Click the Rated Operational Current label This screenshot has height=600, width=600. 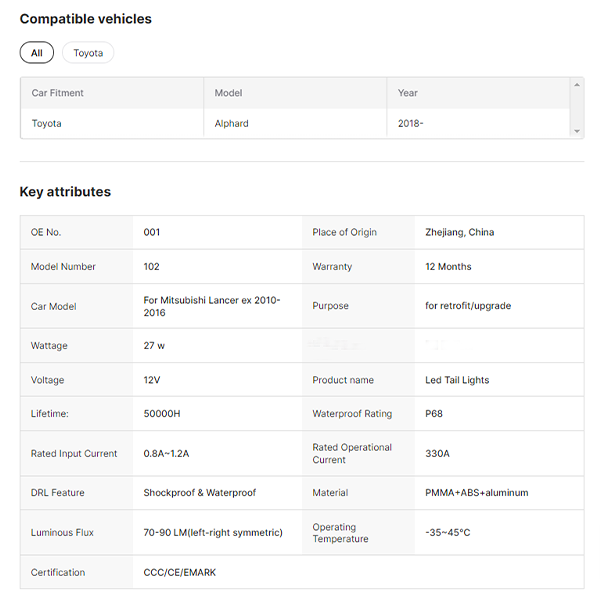[352, 453]
